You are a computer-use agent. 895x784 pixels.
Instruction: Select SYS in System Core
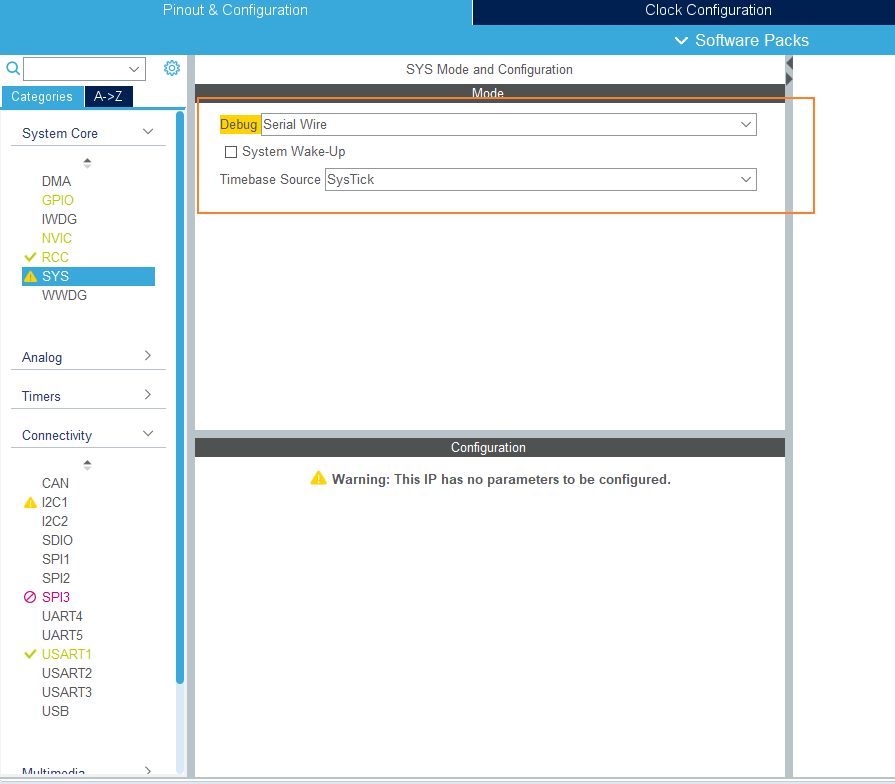point(88,277)
